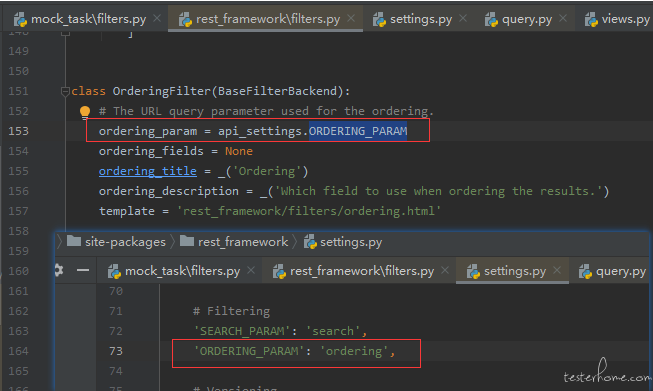Close the settings.py tab in lower panel
This screenshot has height=391, width=653.
[557, 270]
